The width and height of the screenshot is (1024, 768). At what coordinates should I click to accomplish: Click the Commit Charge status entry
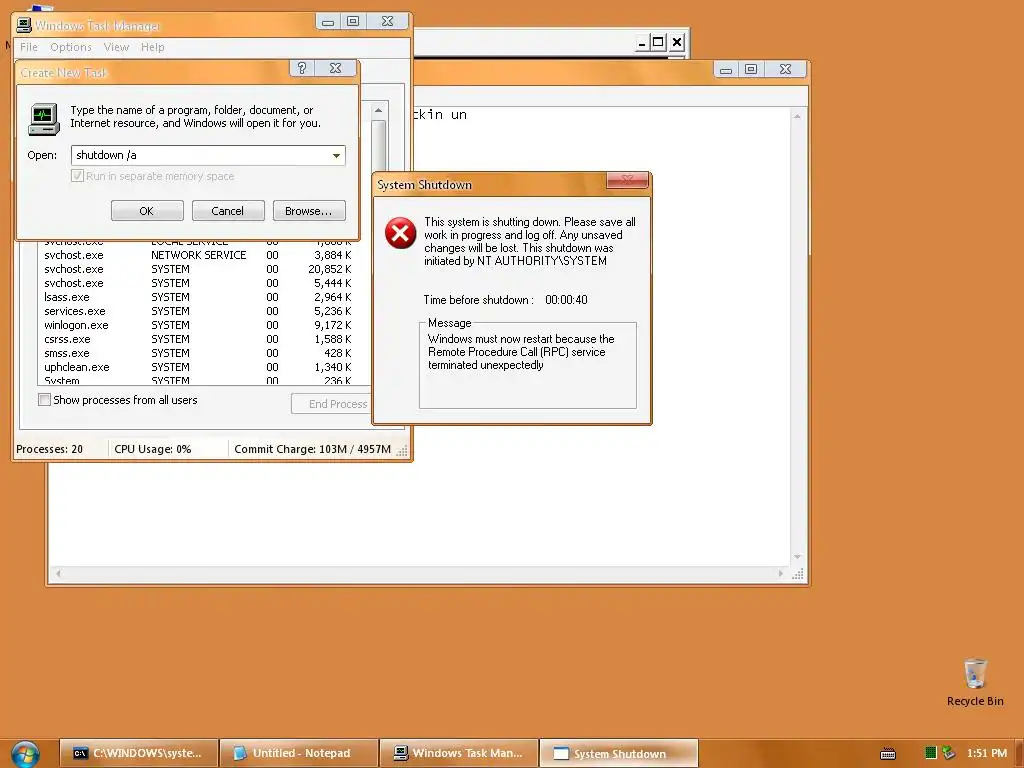(312, 449)
